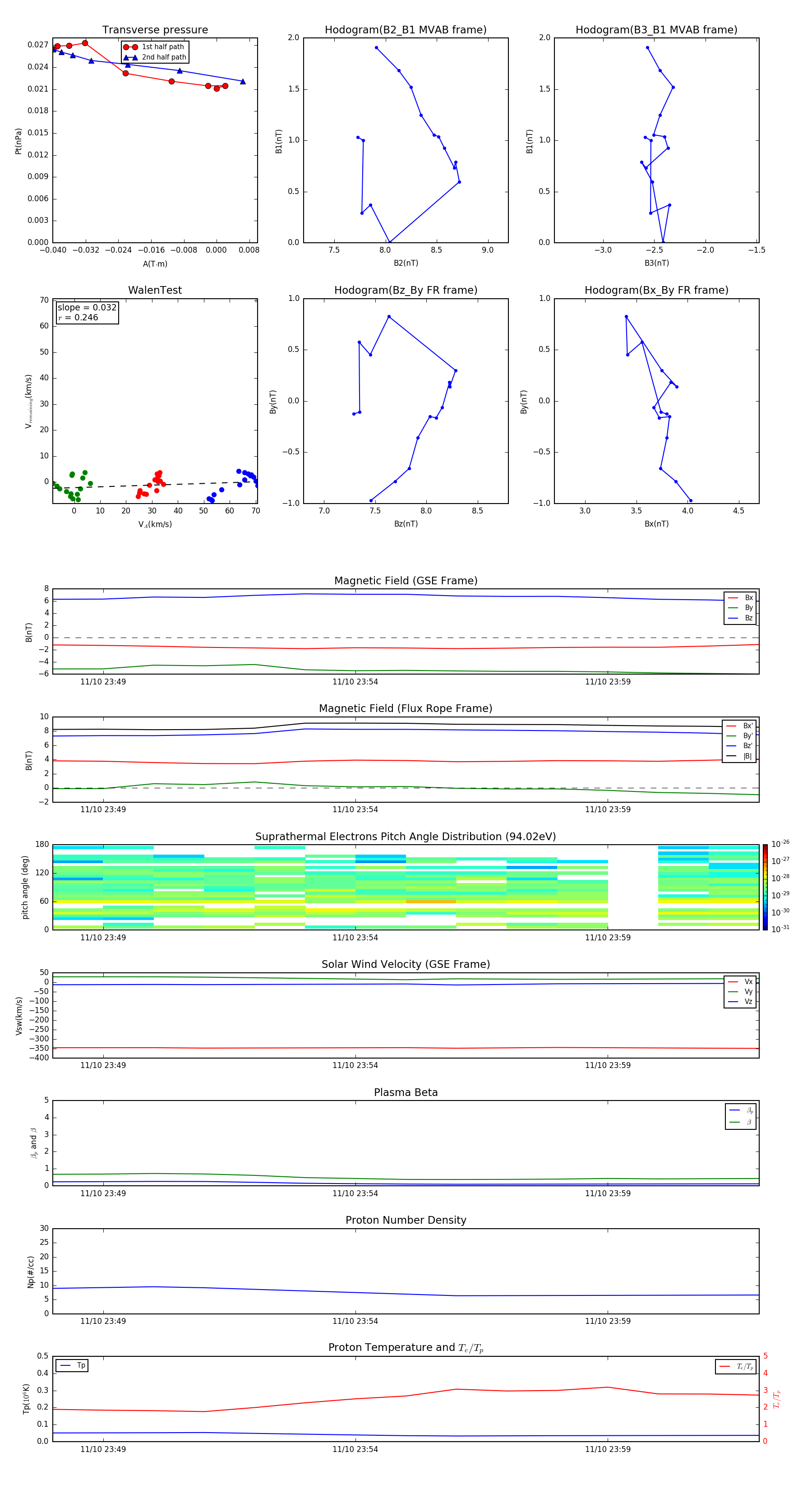Click the 'slope = 0.032' annotation

[87, 308]
